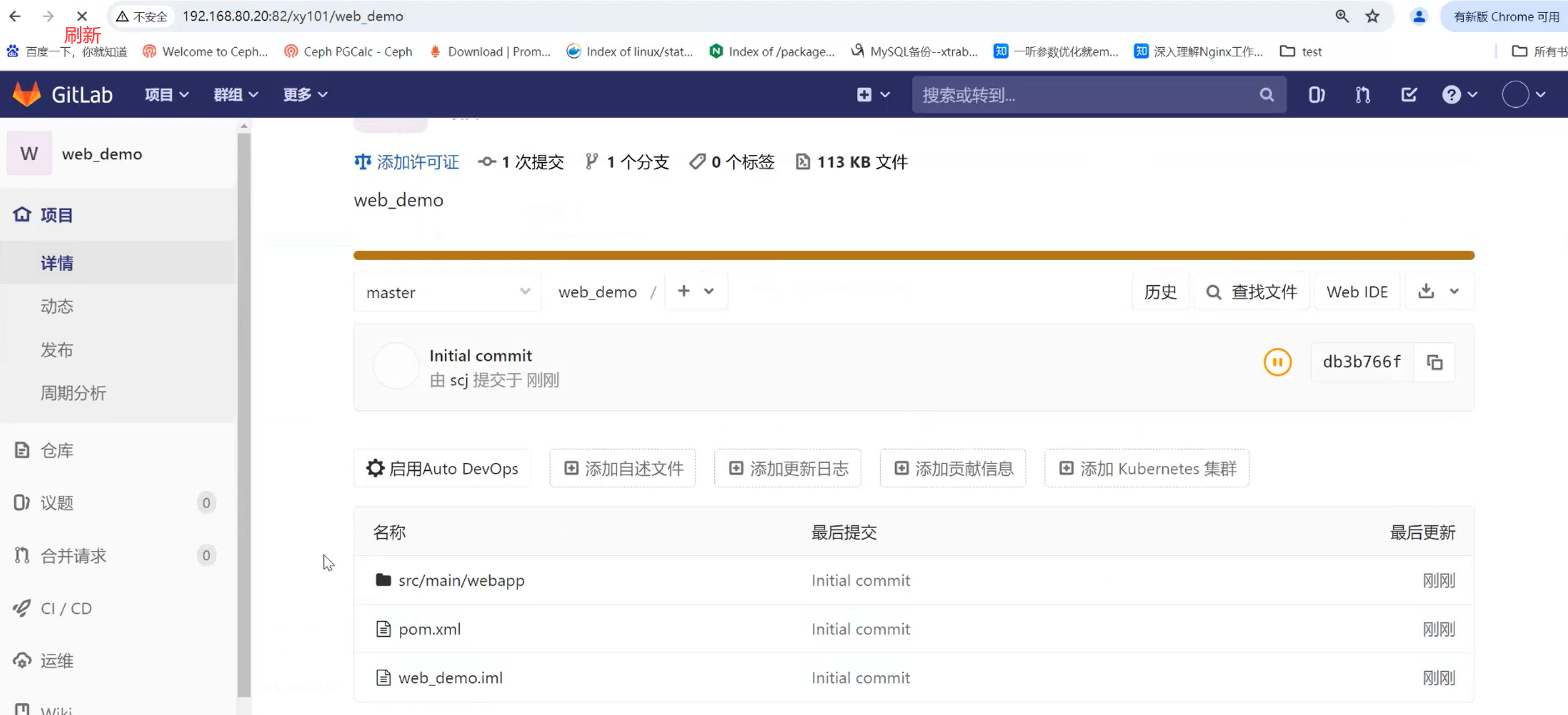Open merge requests icon in top navbar

tap(1362, 95)
